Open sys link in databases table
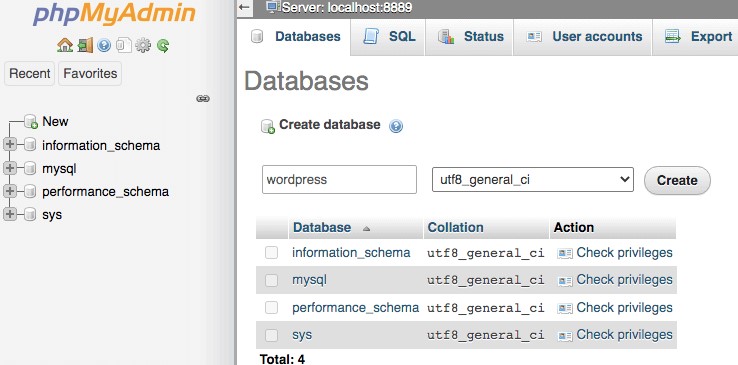This screenshot has width=738, height=365. click(302, 335)
